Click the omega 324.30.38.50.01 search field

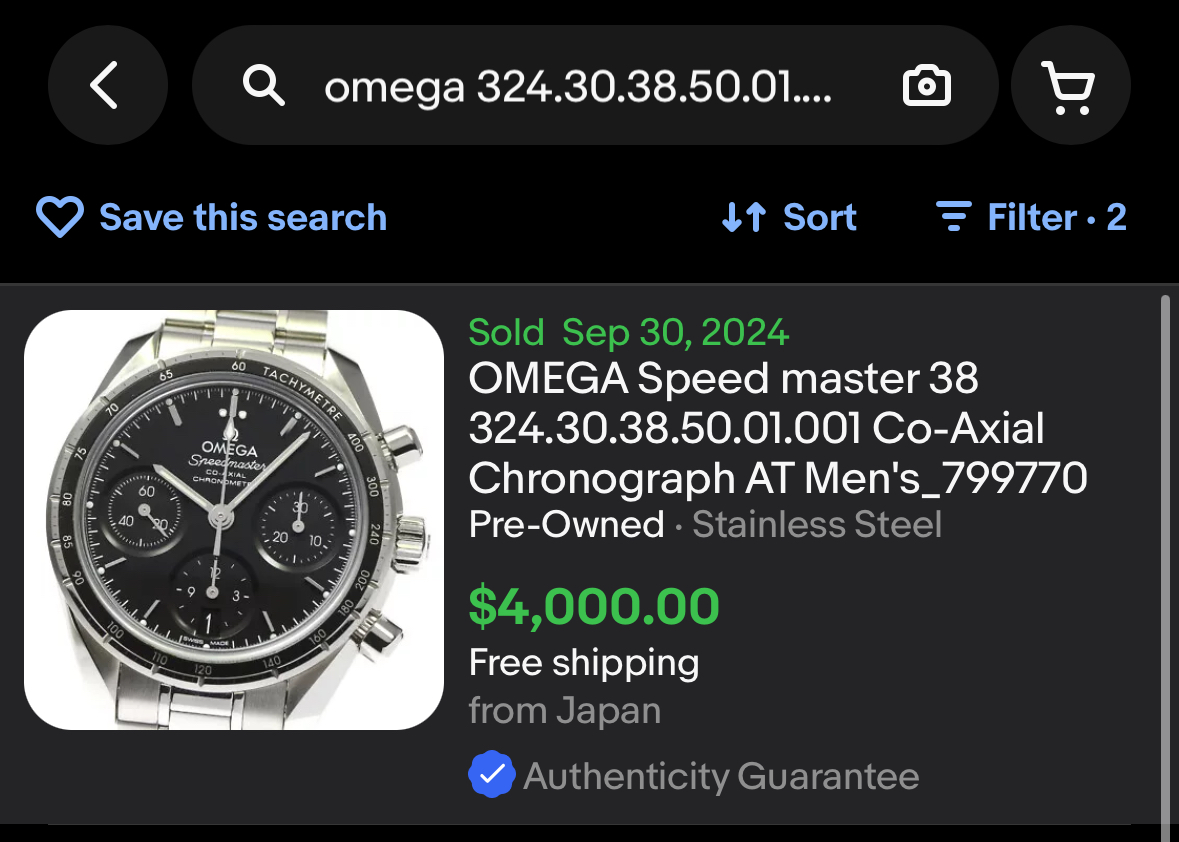[x=578, y=88]
